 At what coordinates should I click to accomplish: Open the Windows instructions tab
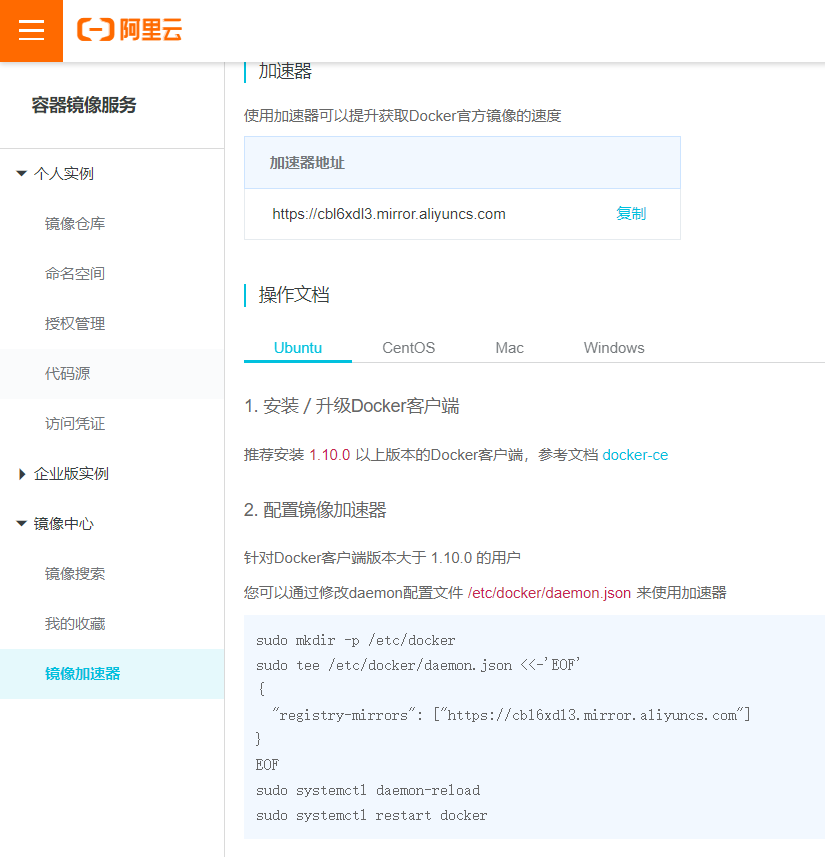click(613, 347)
